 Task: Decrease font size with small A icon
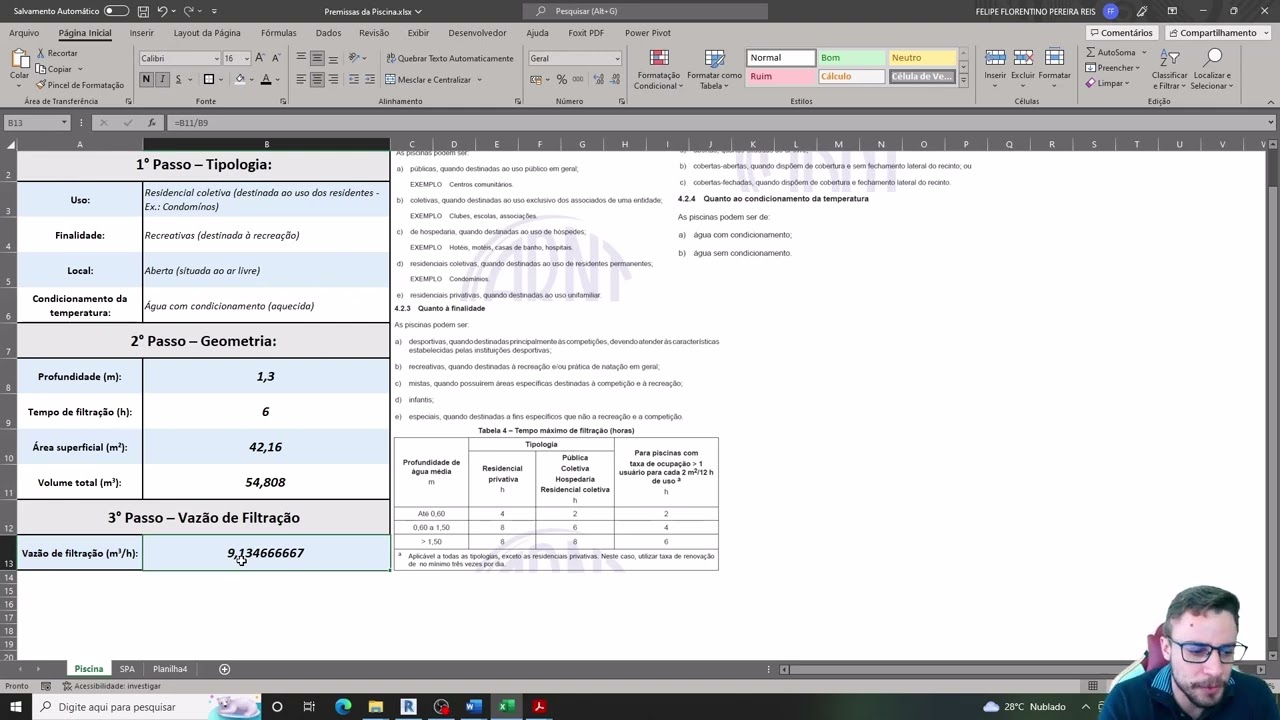(x=275, y=58)
